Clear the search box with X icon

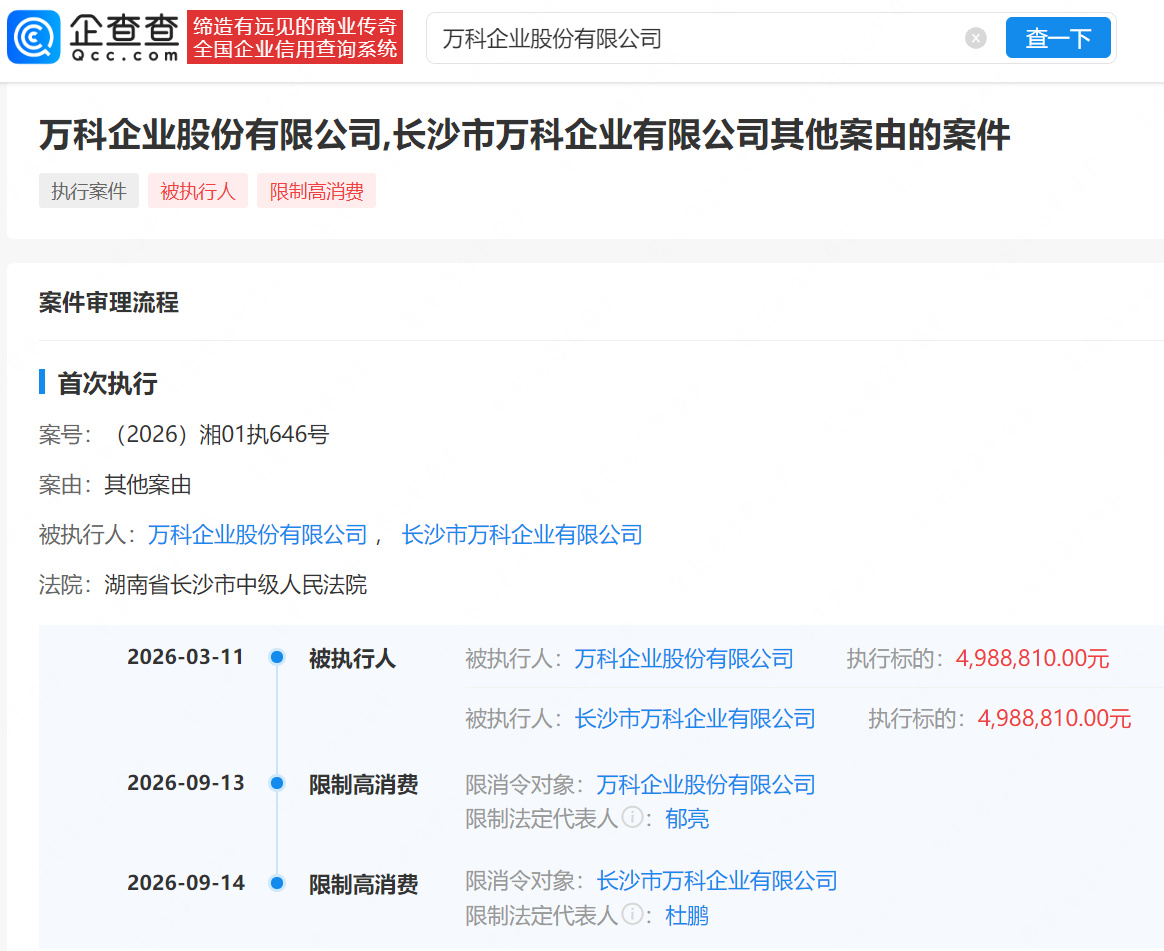point(975,38)
